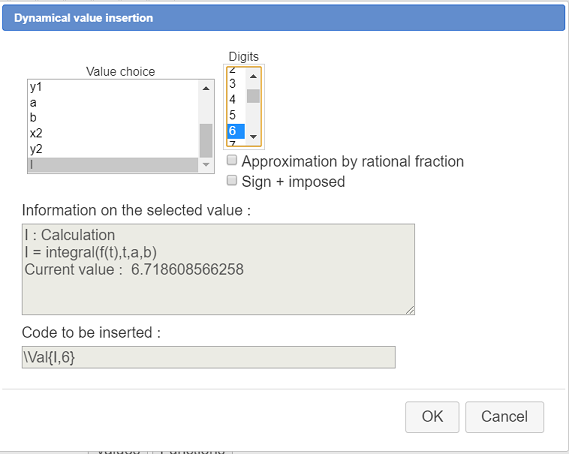Confirm with the OK button
Viewport: 569px width, 454px height.
432,417
